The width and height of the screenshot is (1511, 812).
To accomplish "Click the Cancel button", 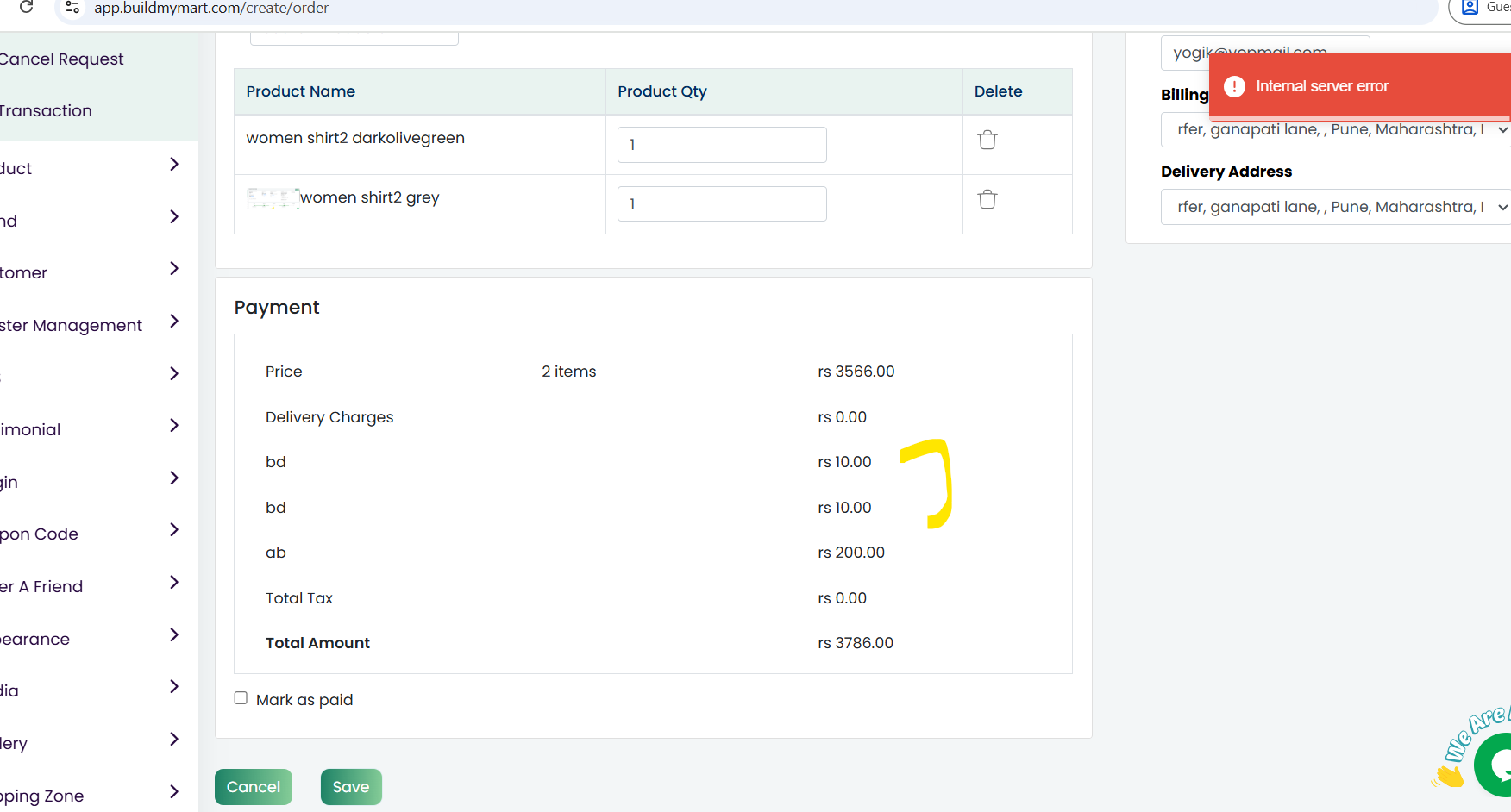I will tap(254, 787).
